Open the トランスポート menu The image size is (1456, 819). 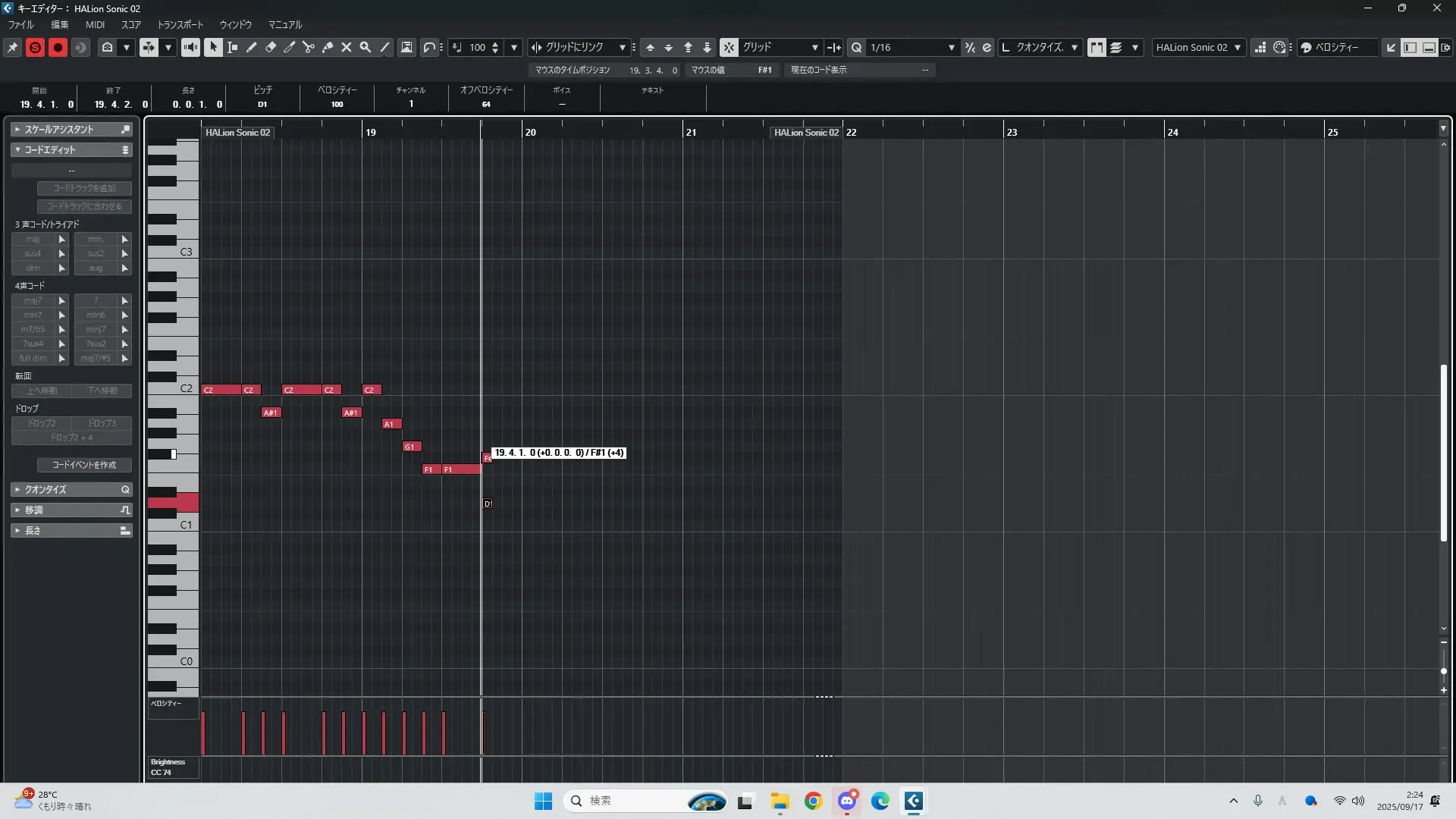point(180,24)
